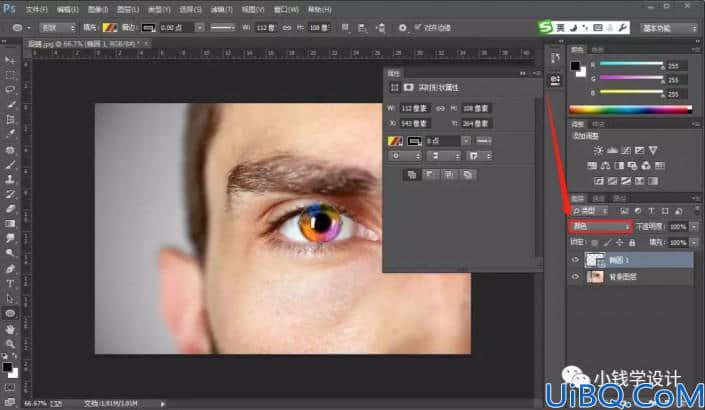Open the layer blend mode dropdown

tap(600, 227)
